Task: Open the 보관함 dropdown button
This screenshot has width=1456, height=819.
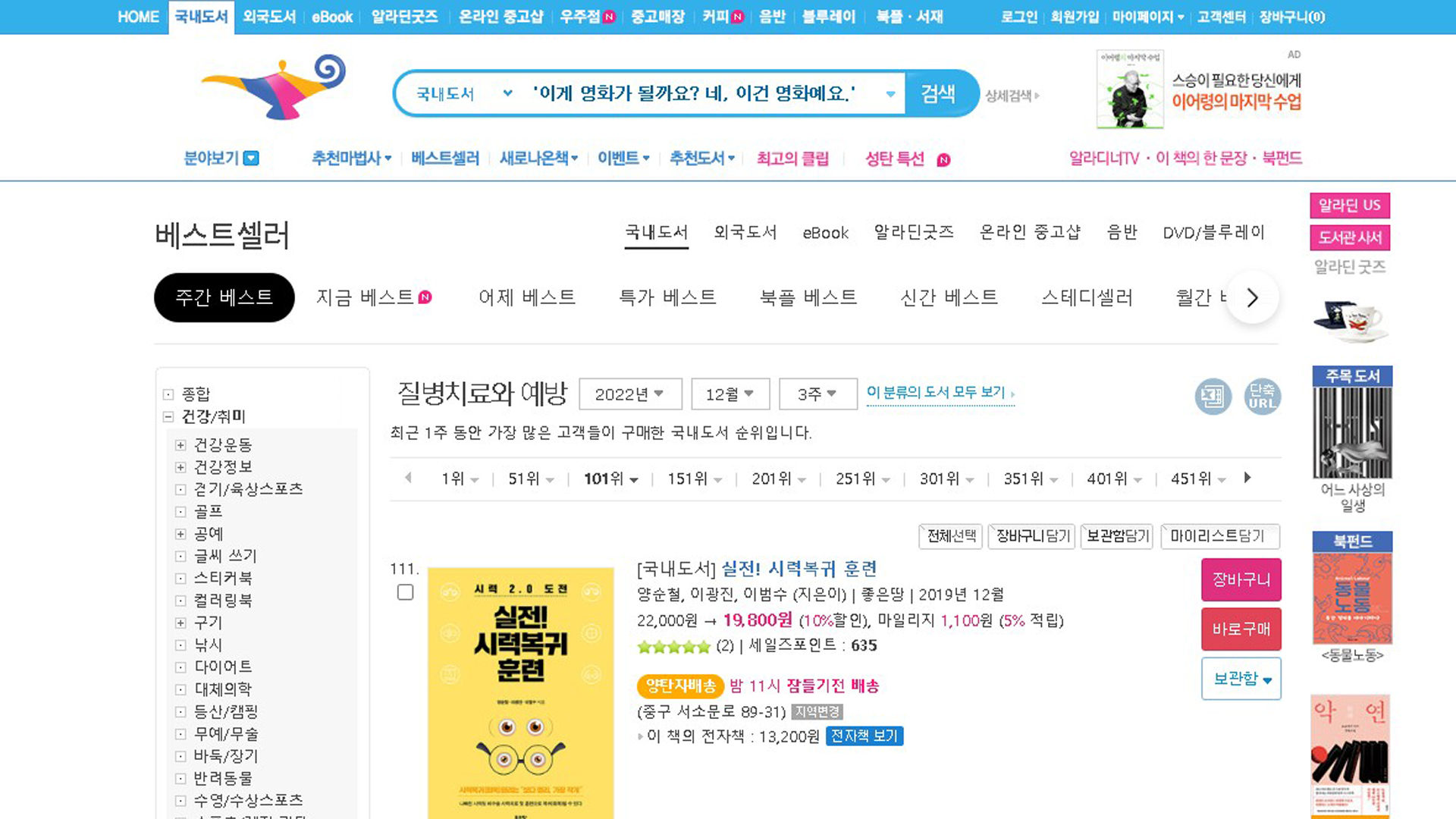Action: pyautogui.click(x=1241, y=679)
